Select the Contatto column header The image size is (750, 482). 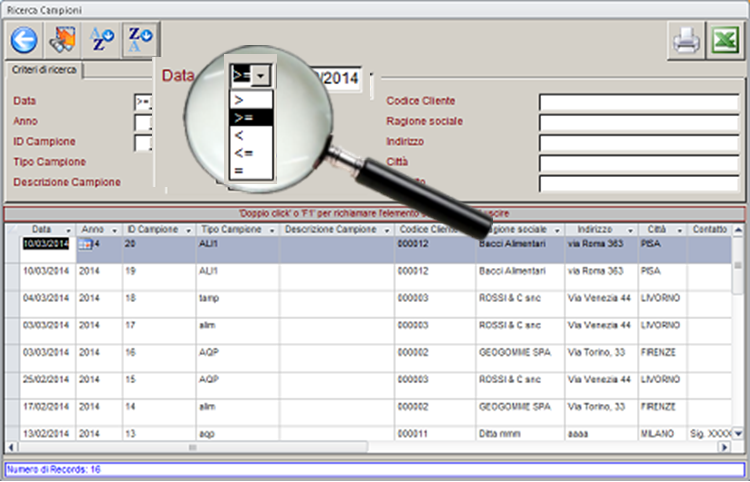(710, 230)
